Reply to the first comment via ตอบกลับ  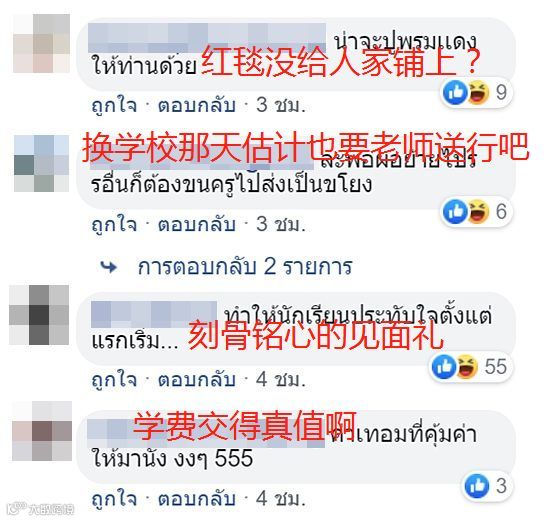(x=196, y=105)
